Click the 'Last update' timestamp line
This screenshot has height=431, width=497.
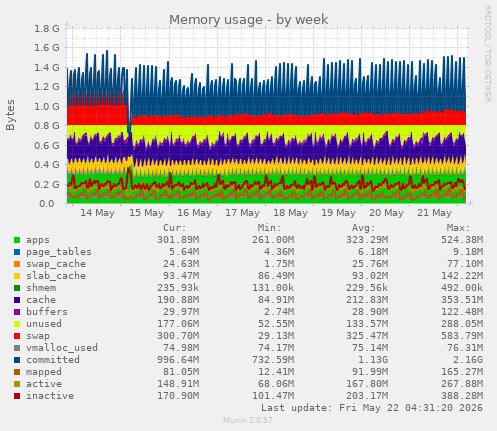(372, 408)
